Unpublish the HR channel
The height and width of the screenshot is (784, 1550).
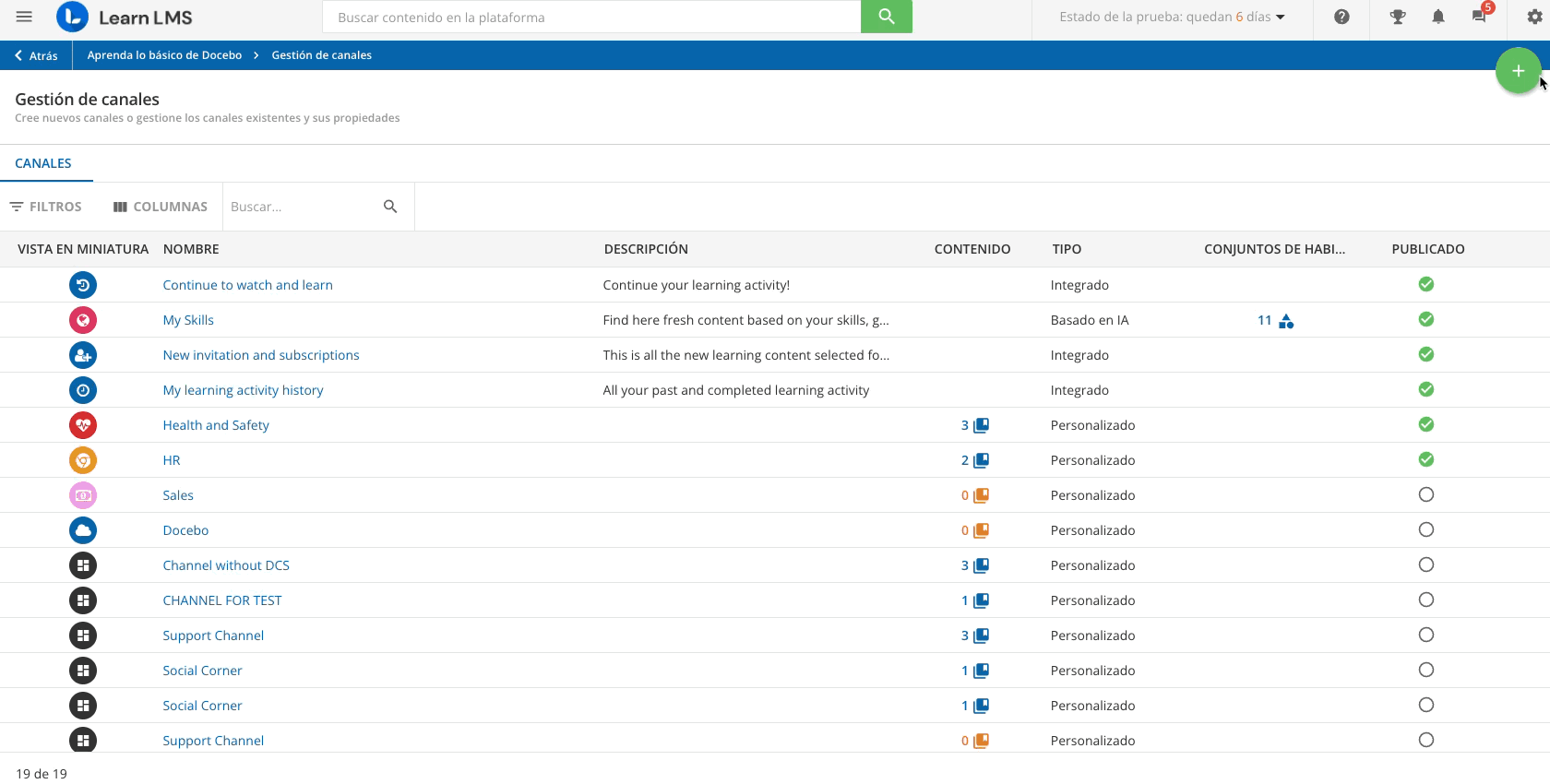coord(1426,459)
